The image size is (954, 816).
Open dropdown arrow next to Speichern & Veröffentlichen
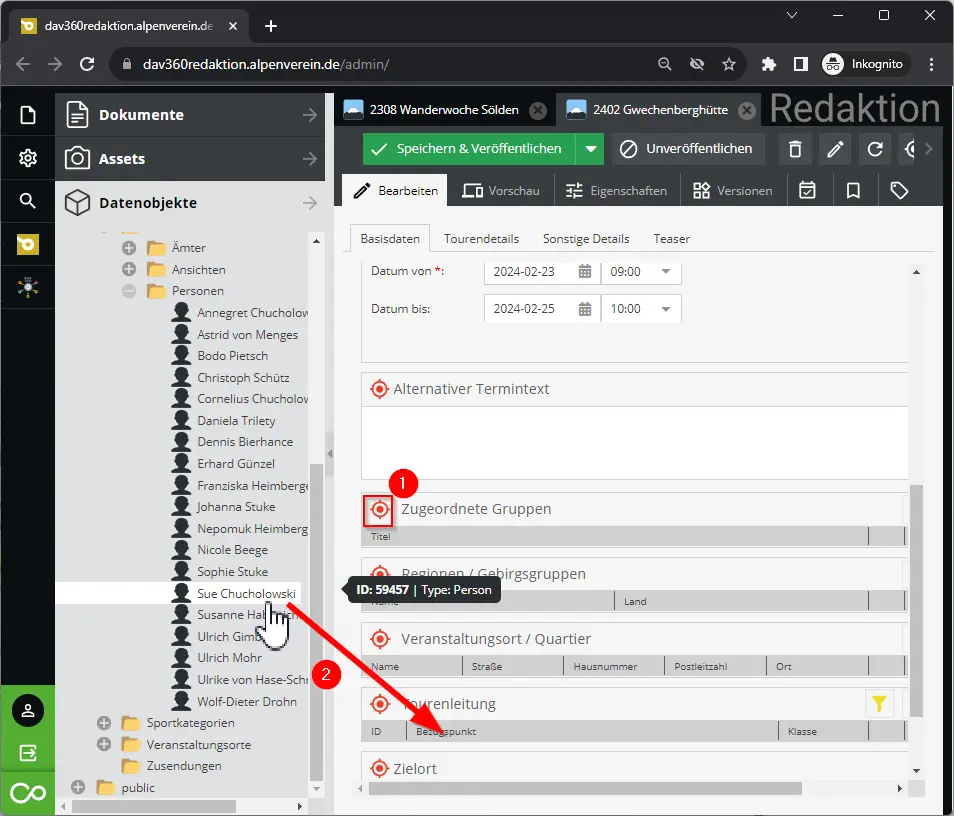click(591, 149)
